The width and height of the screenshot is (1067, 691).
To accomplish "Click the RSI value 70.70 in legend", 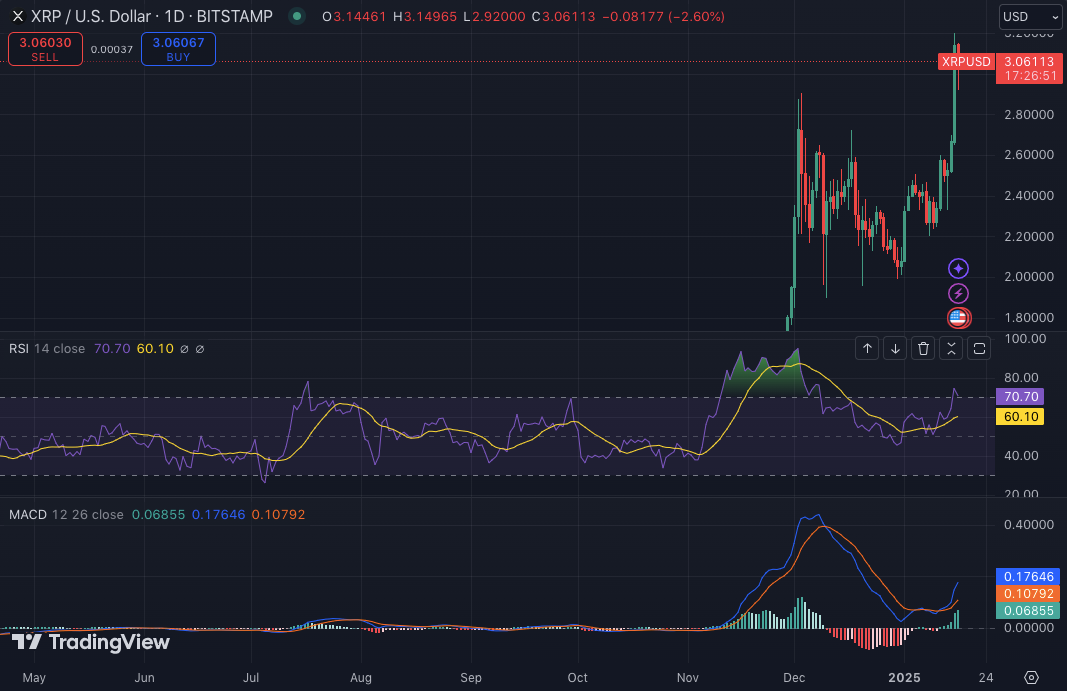I will [x=112, y=349].
